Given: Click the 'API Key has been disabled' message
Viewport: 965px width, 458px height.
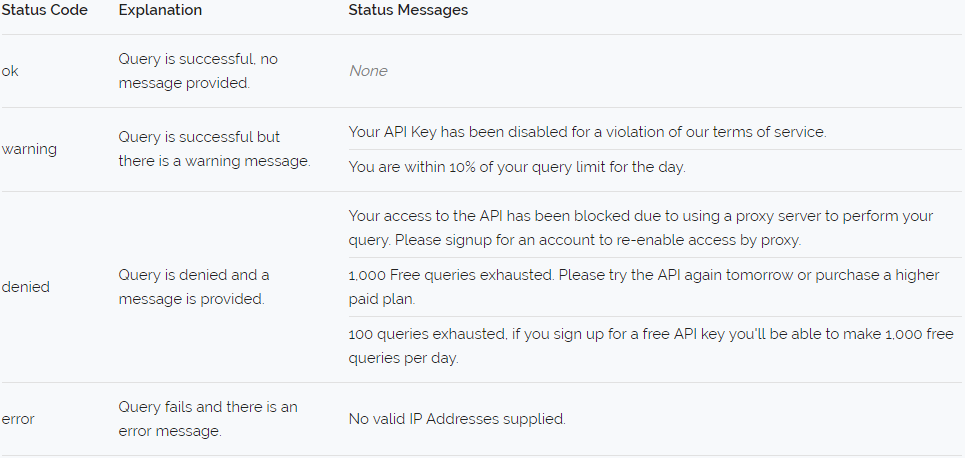Looking at the screenshot, I should coord(587,132).
